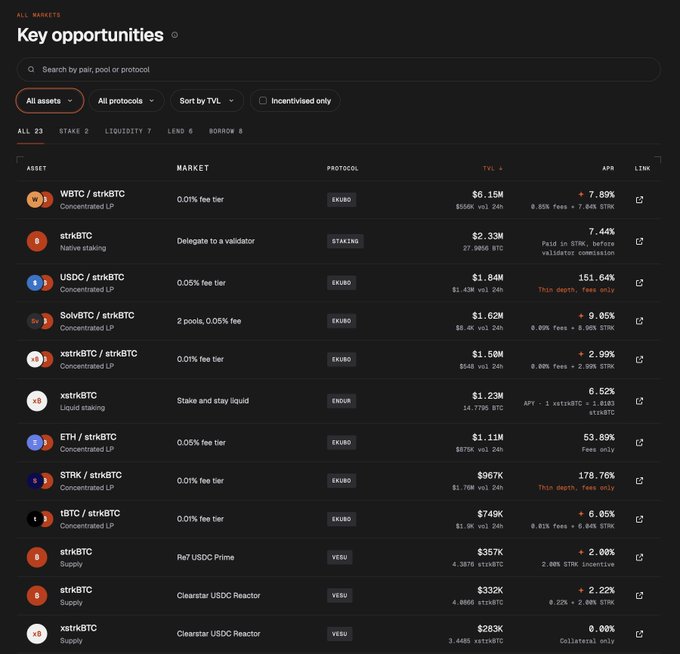
Task: Click the 2 pools, 0.05% fee text
Action: coord(209,321)
